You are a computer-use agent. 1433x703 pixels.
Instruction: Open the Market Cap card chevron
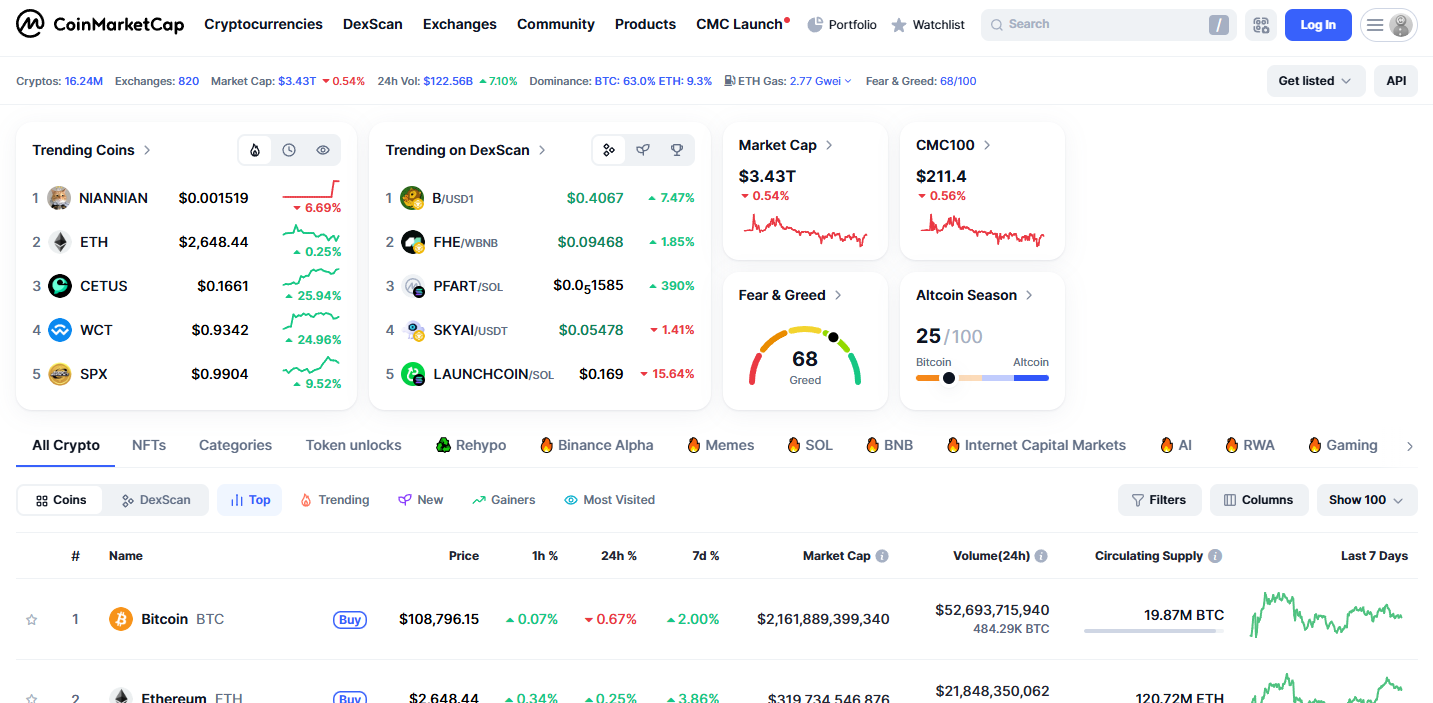tap(829, 145)
